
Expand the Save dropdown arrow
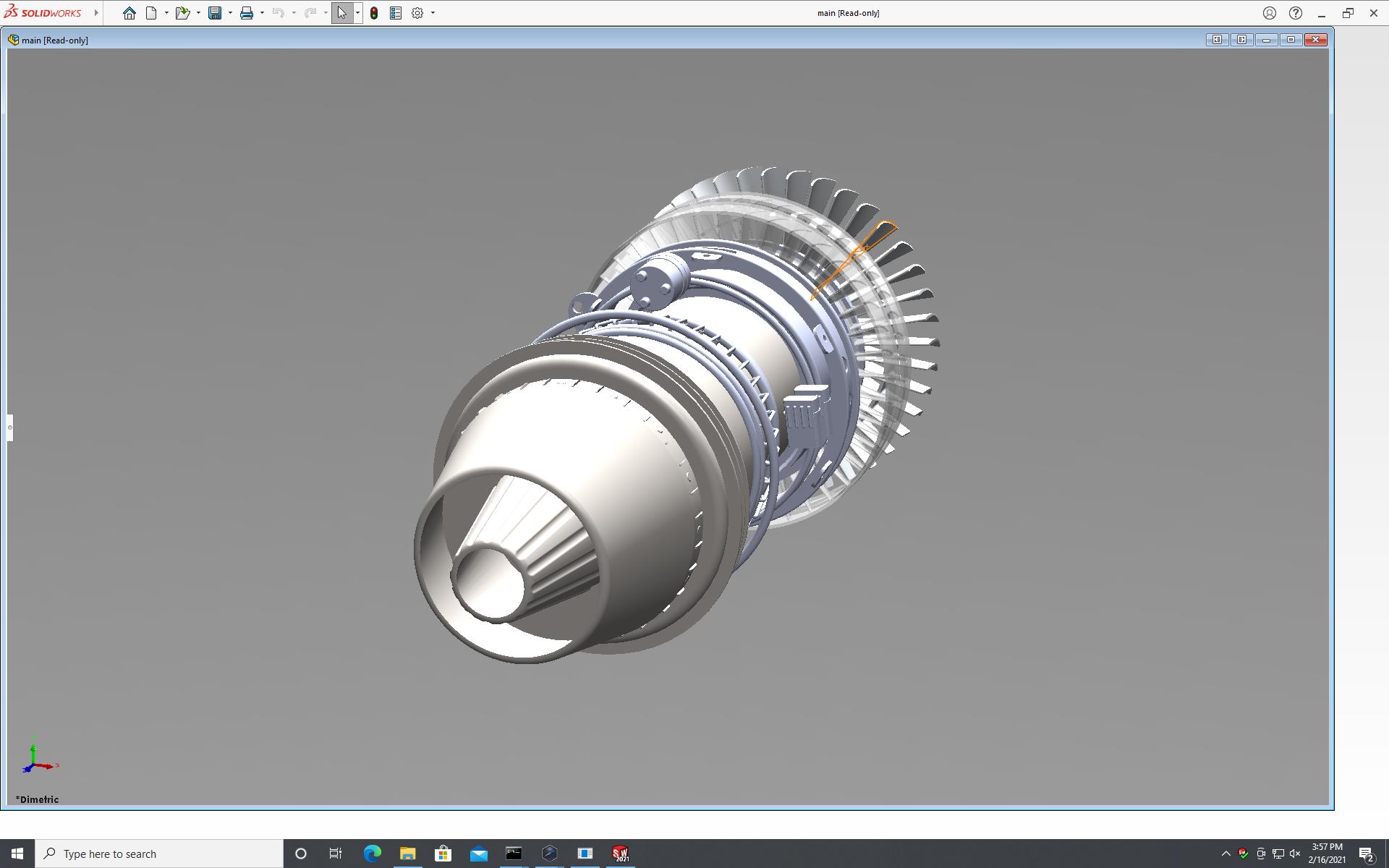(x=230, y=13)
